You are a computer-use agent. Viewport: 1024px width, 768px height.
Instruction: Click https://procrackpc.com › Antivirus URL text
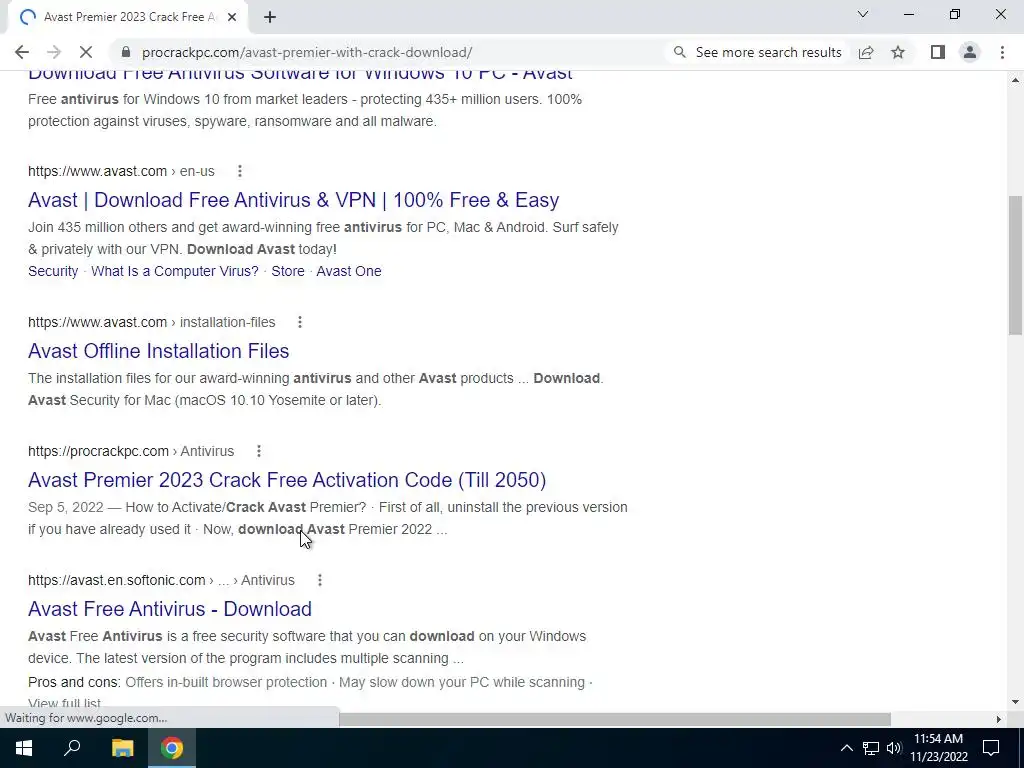point(131,451)
